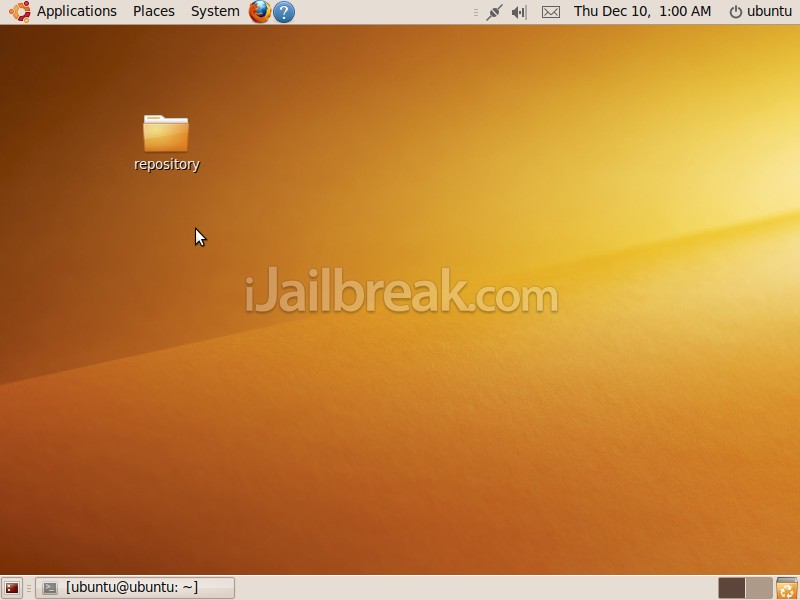
Task: Open the System menu
Action: 215,11
